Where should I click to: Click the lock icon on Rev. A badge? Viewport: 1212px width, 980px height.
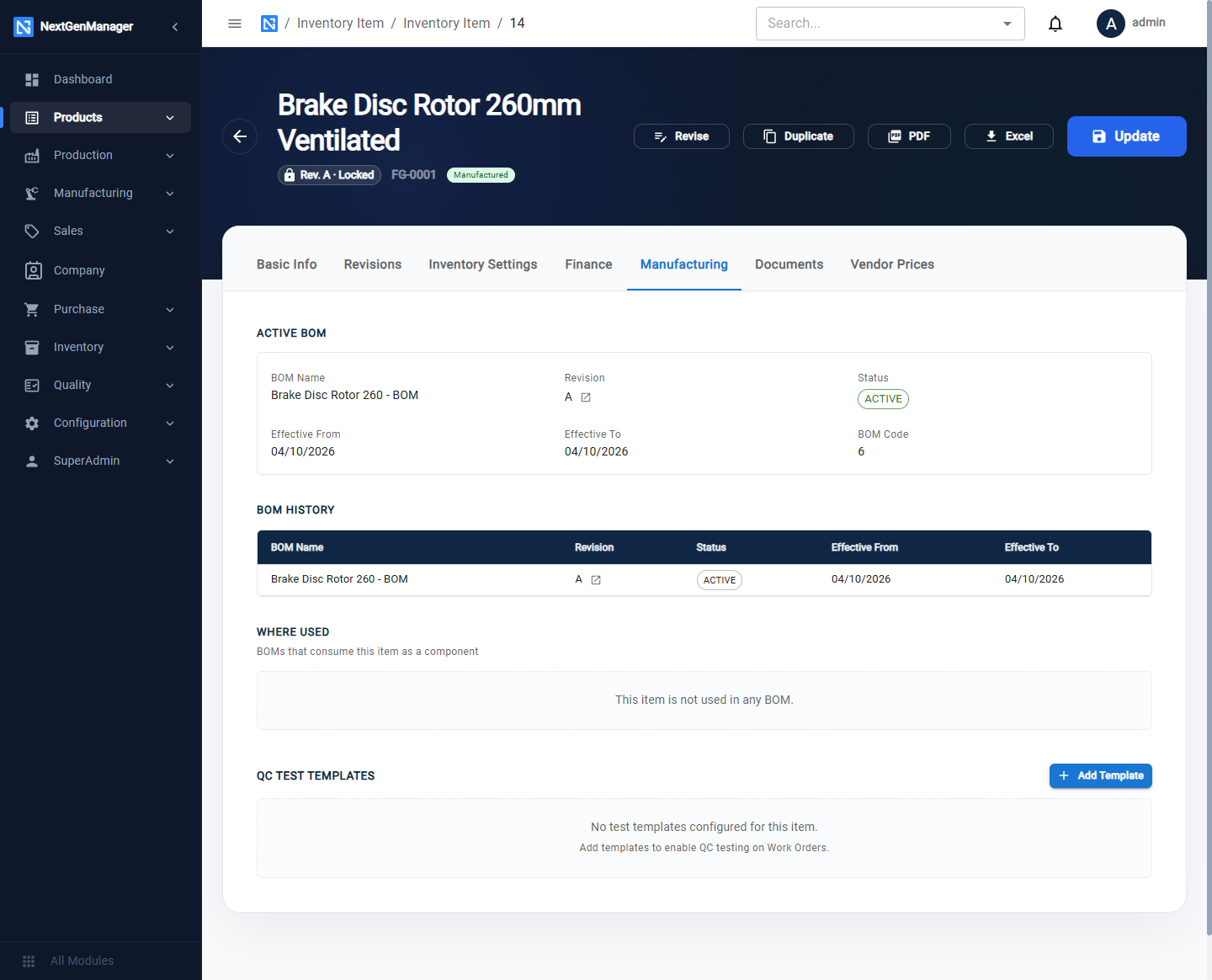click(x=290, y=175)
